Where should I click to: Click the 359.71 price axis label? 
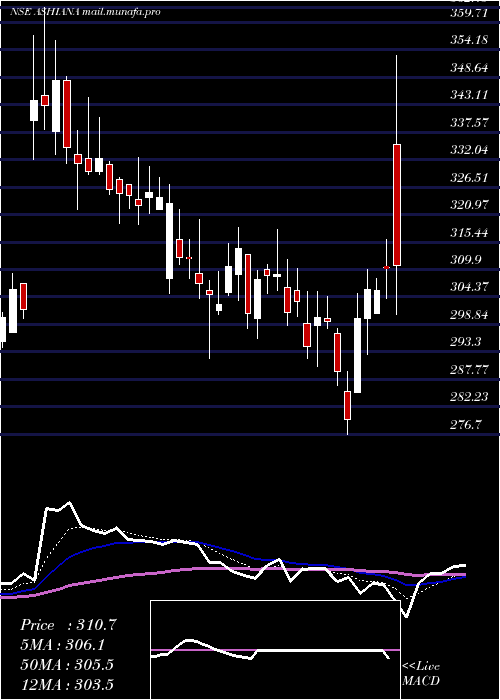469,13
